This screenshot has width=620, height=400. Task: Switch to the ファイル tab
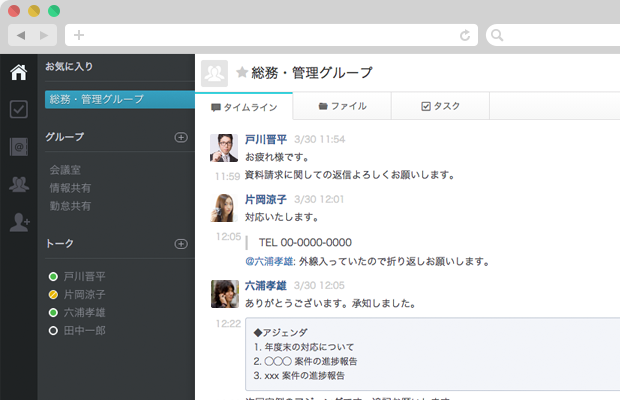pyautogui.click(x=341, y=106)
